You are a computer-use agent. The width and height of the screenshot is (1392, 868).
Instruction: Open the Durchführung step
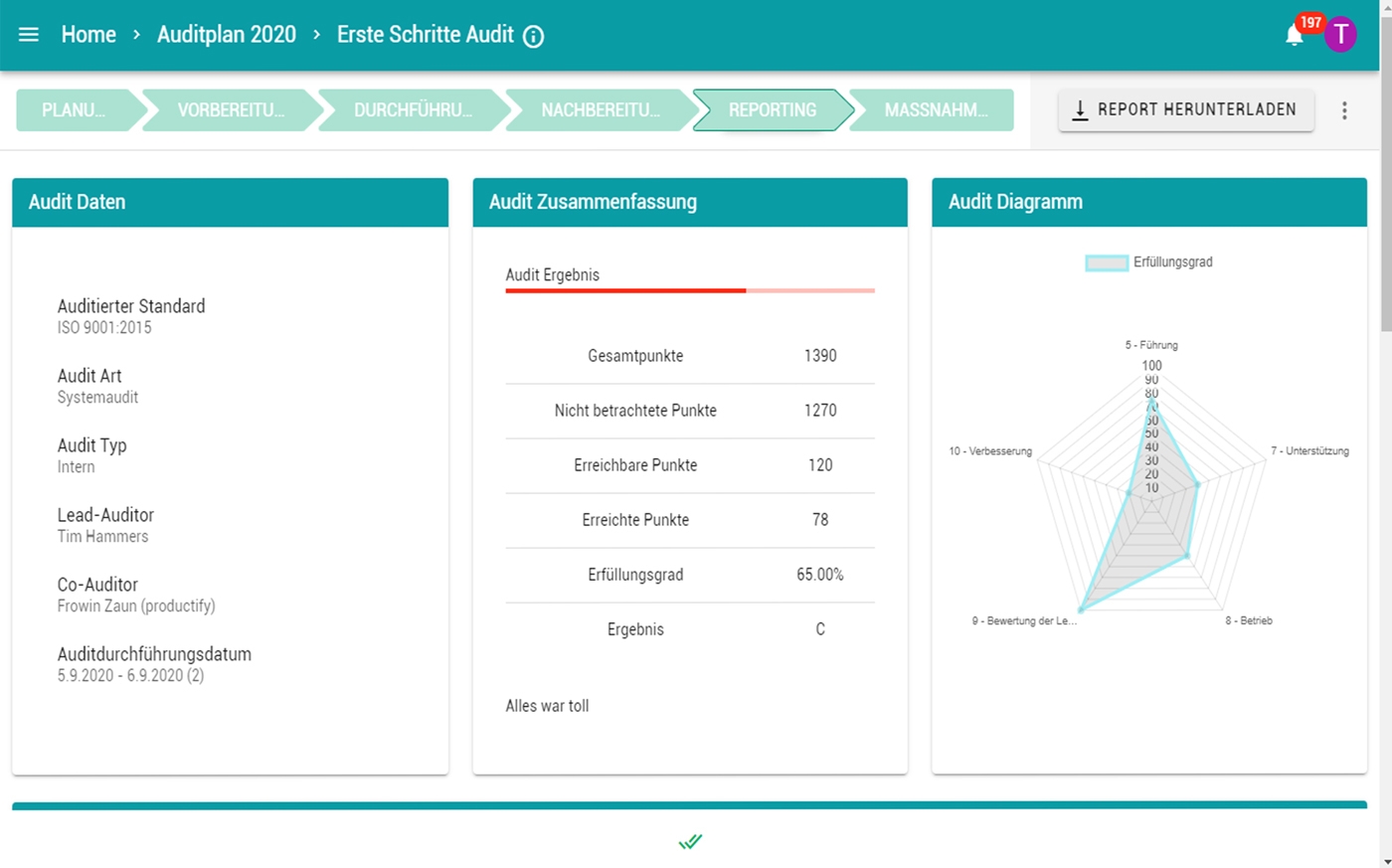point(414,110)
